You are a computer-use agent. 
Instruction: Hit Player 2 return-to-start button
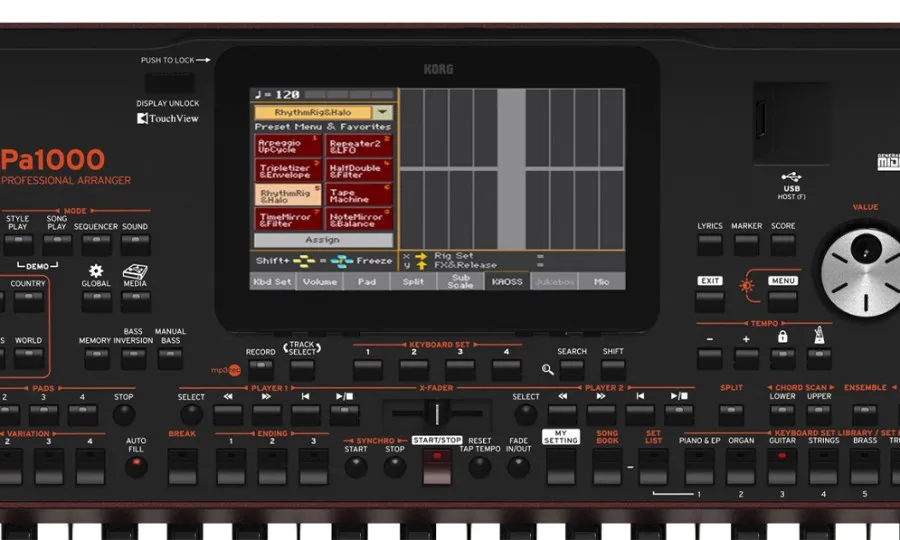[x=641, y=414]
